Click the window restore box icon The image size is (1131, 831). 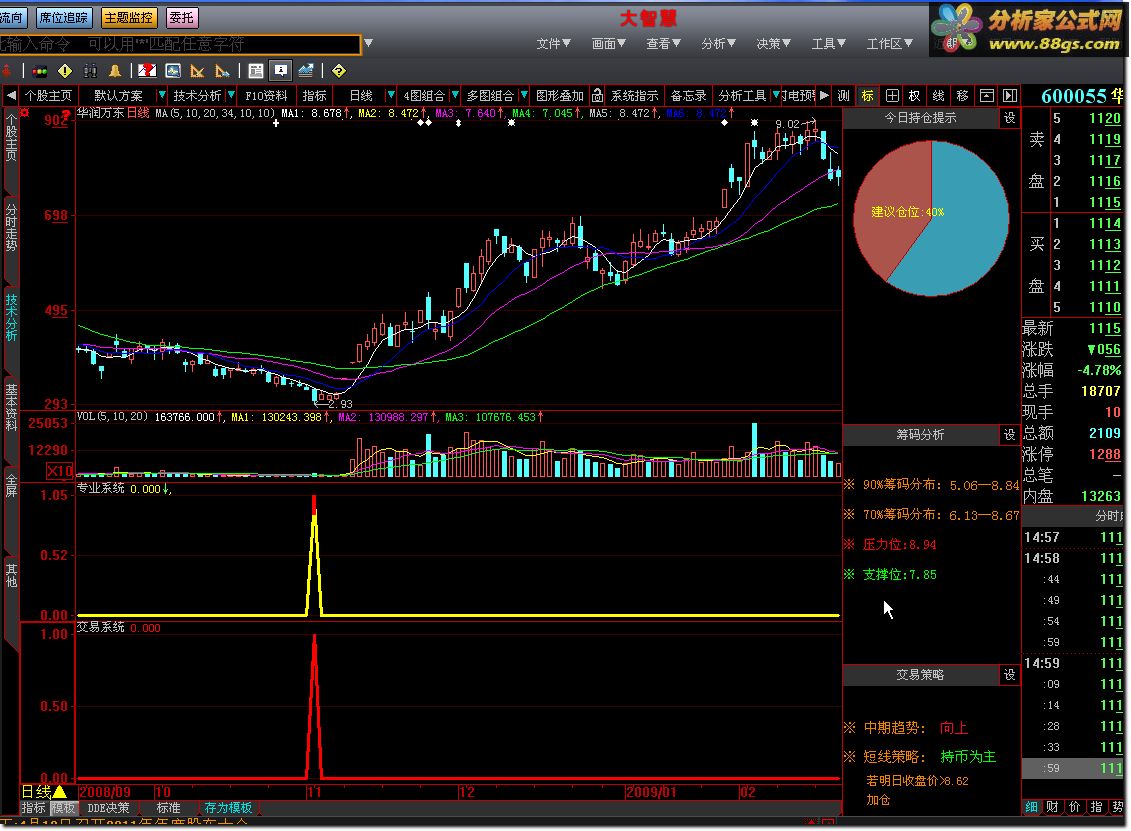[987, 96]
